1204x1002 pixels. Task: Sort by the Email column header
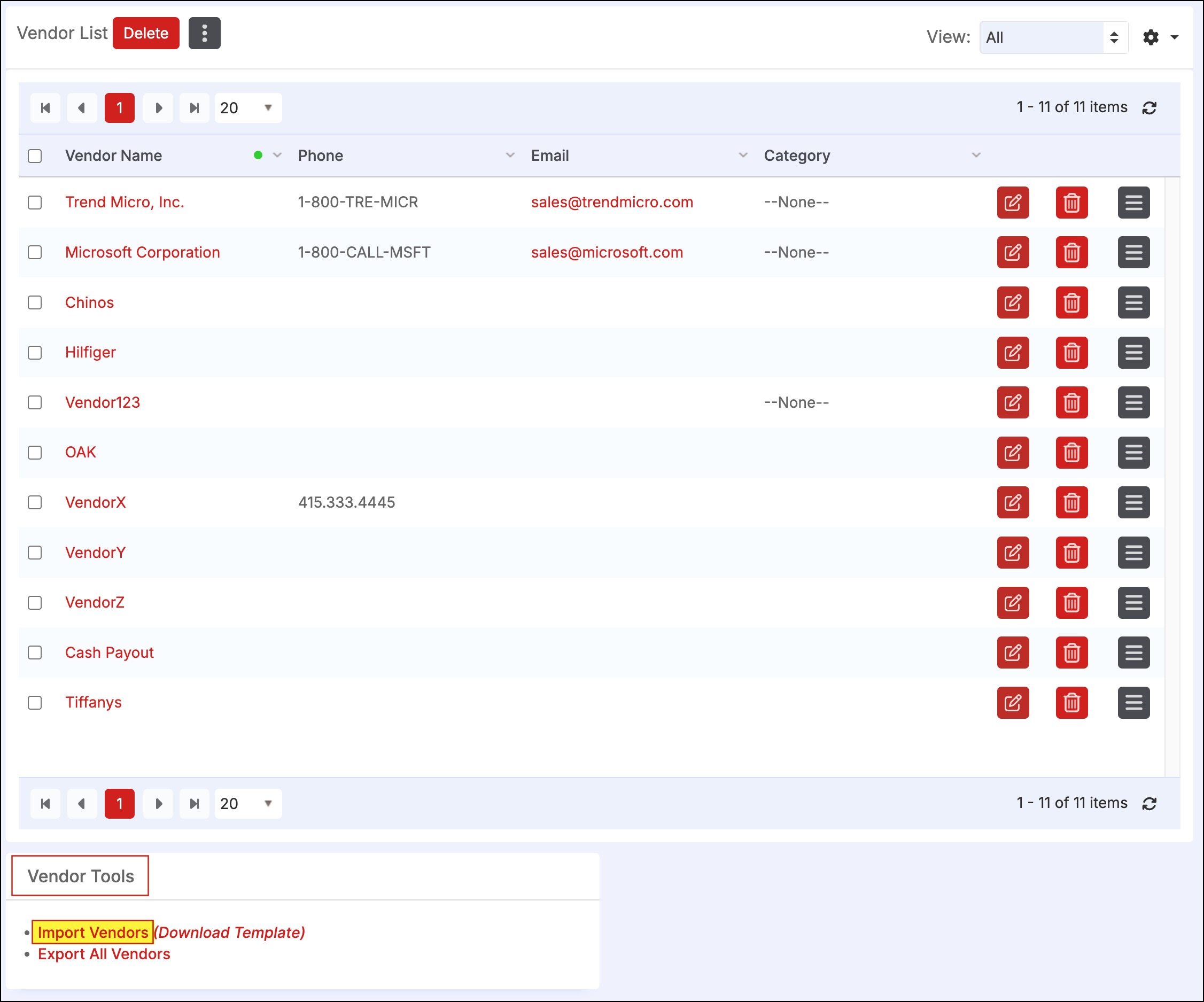click(550, 156)
